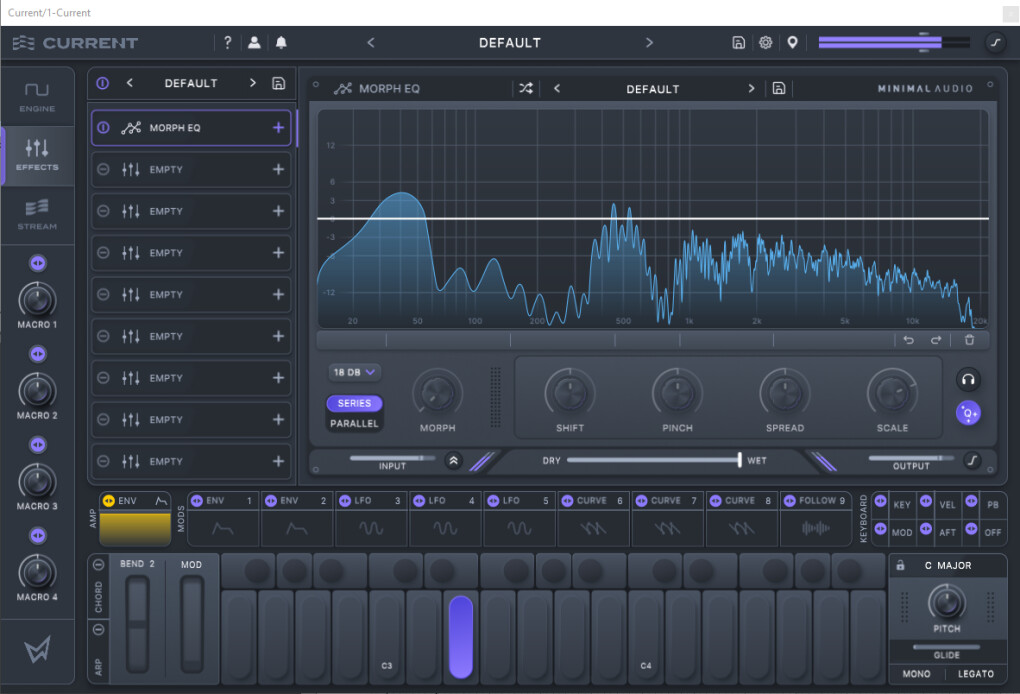Select PARALLEL filter routing
Screen dimensions: 1020x694
click(355, 423)
